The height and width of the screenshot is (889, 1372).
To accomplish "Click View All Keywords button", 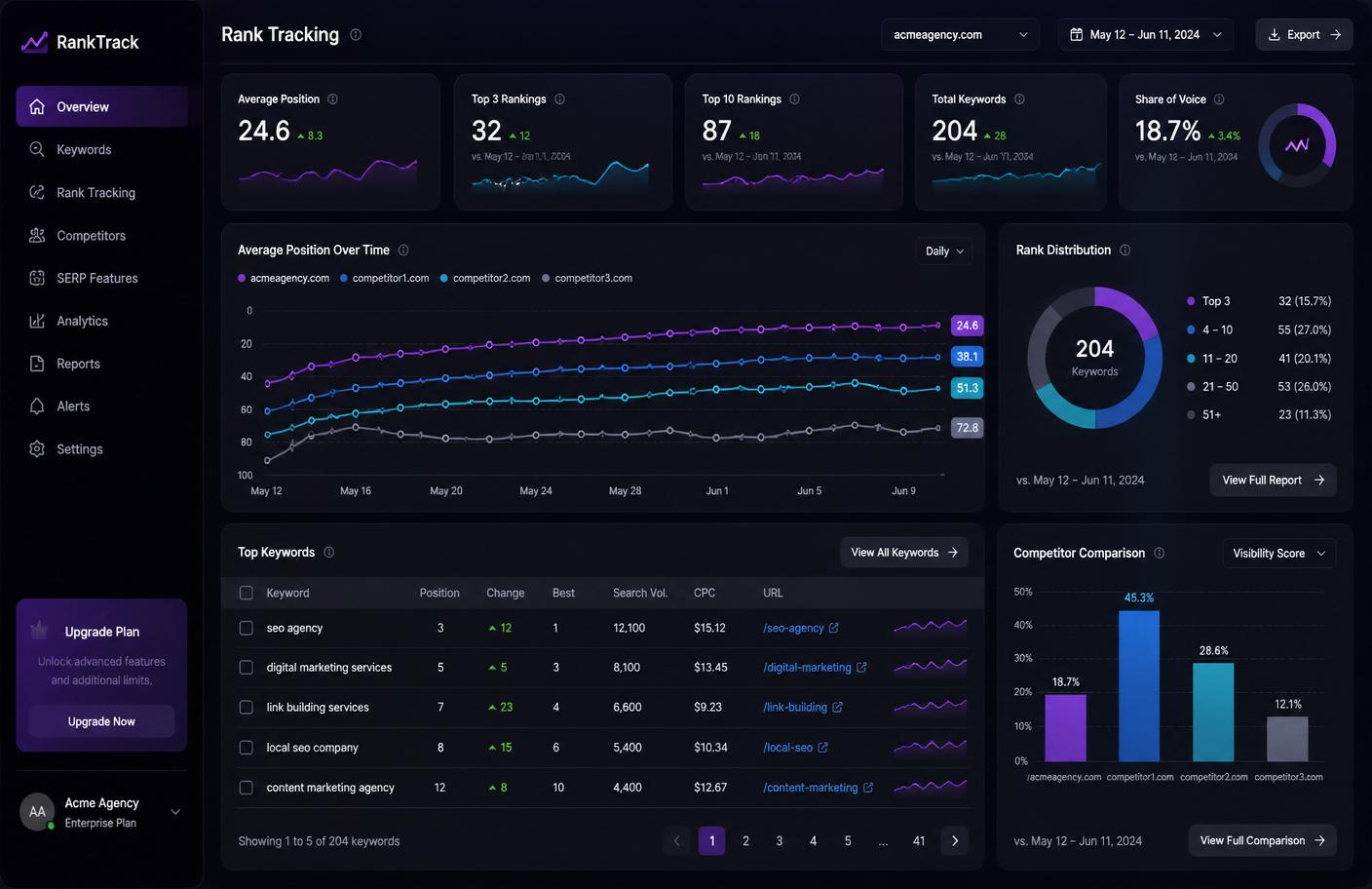I will coord(904,552).
